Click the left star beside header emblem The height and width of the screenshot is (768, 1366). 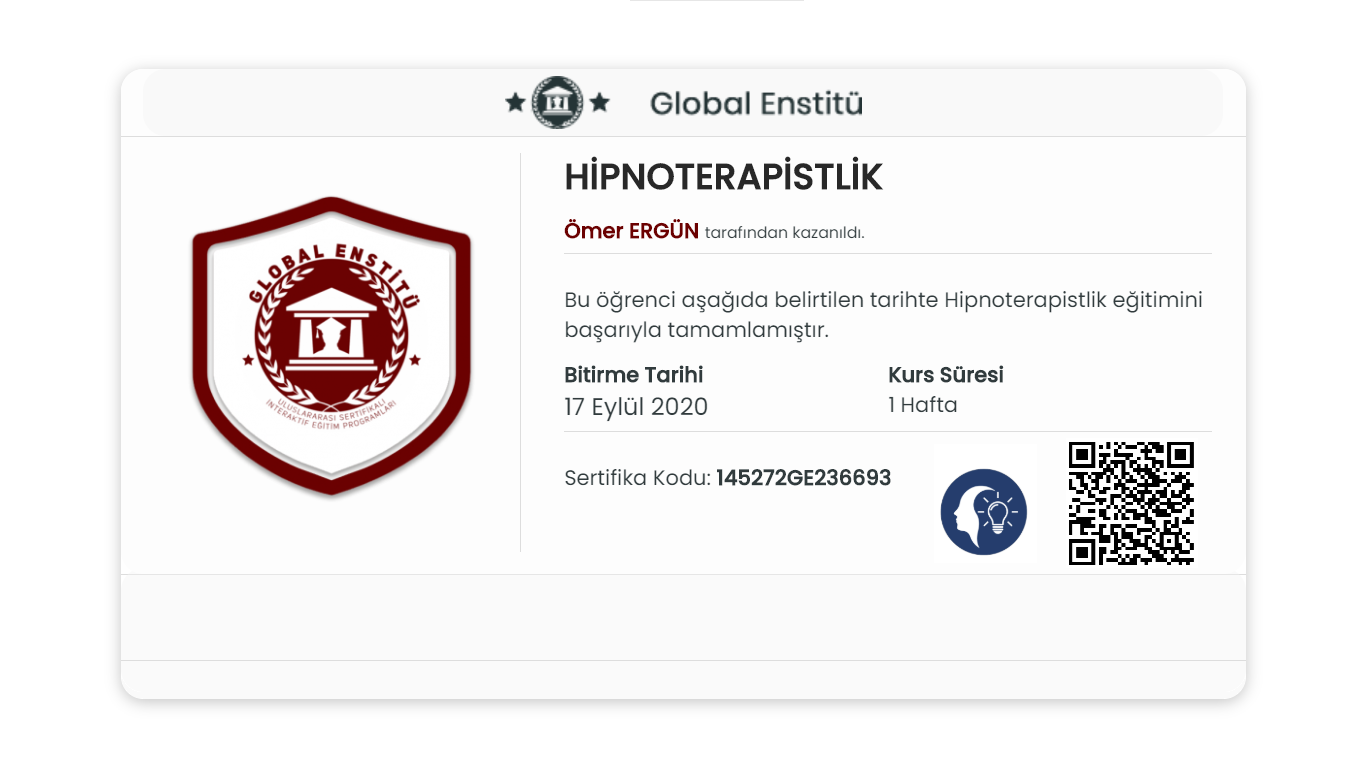[515, 102]
